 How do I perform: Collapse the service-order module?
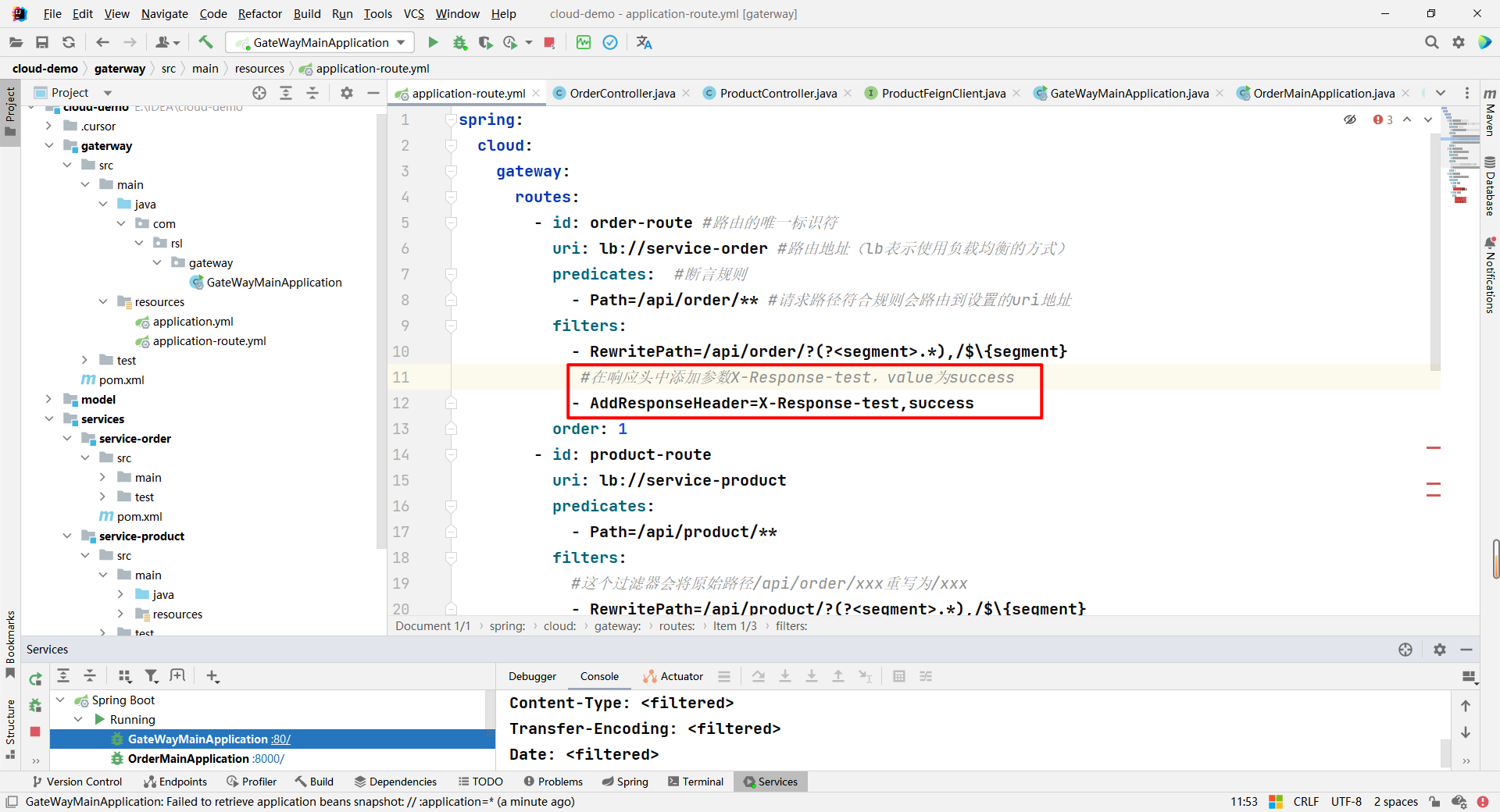67,439
